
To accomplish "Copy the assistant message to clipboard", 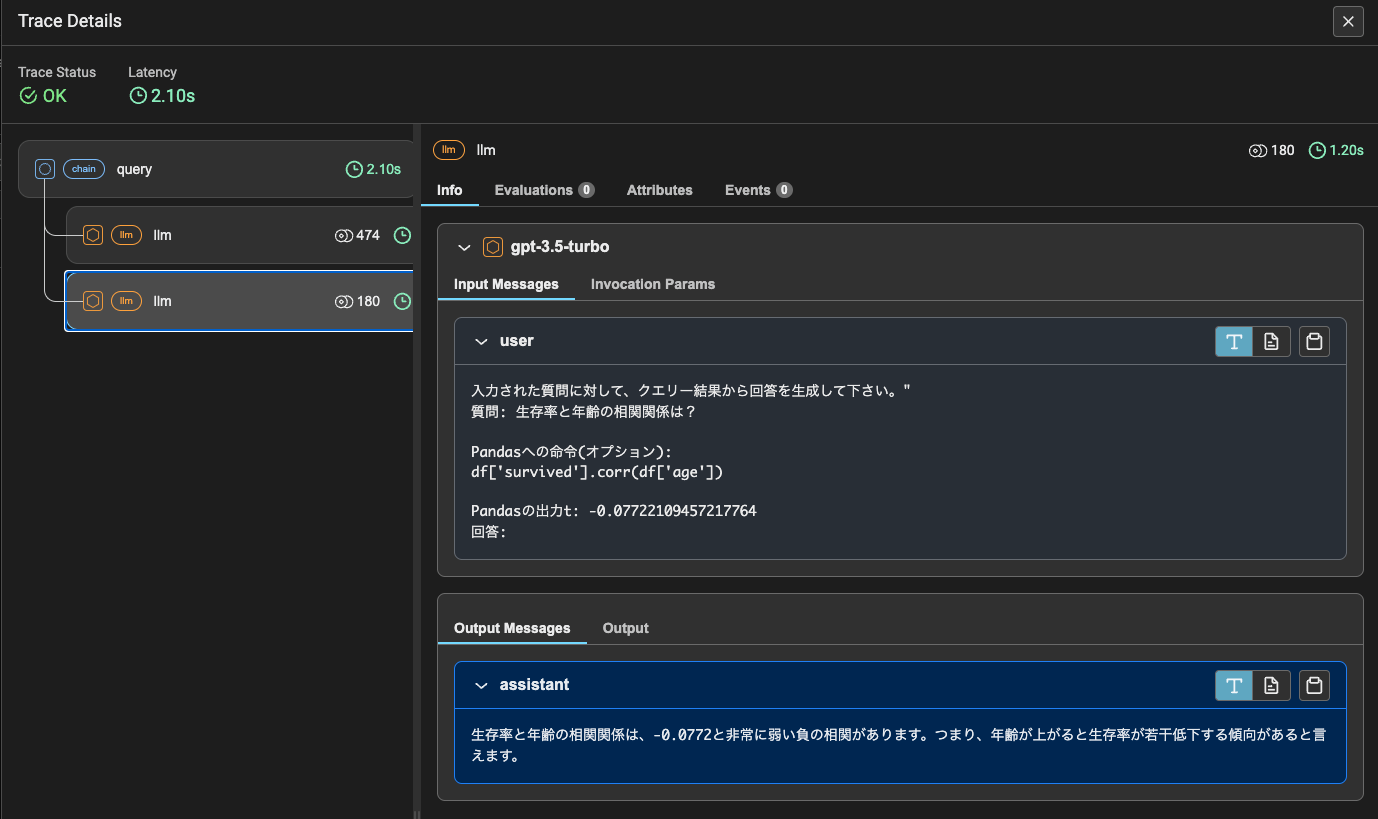I will [x=1315, y=685].
